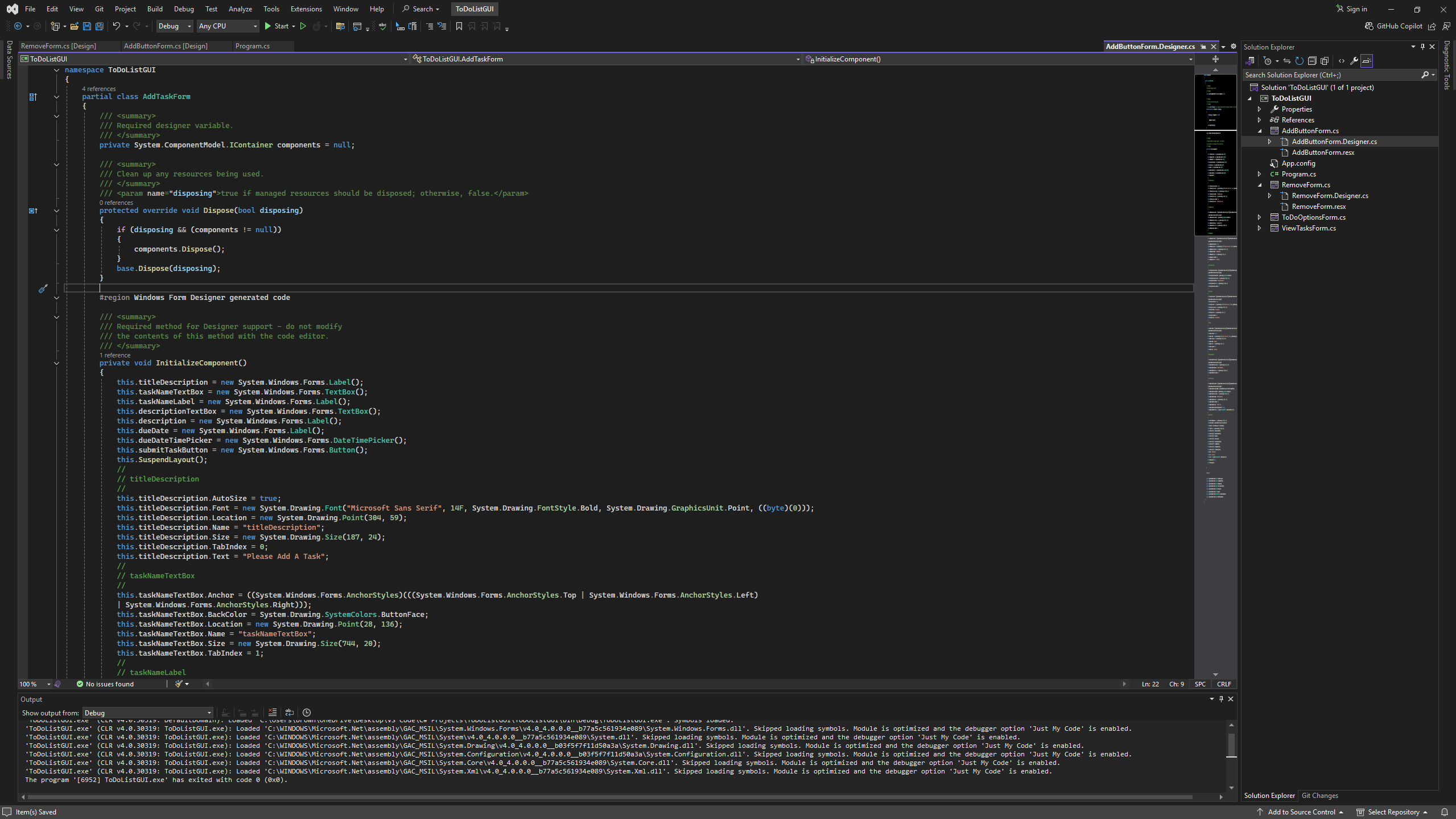This screenshot has height=819, width=1456.
Task: Toggle Preview Selected Items in Solution Explorer
Action: click(x=1367, y=61)
